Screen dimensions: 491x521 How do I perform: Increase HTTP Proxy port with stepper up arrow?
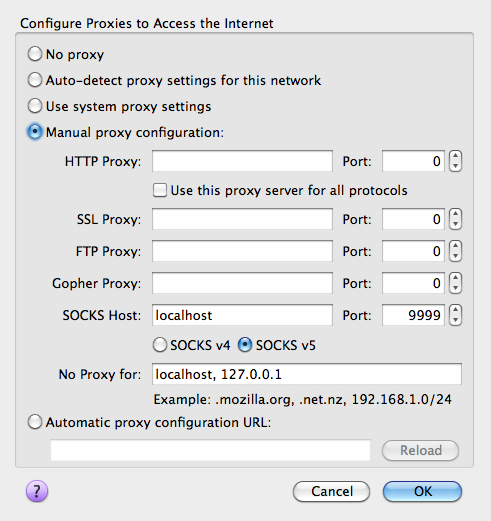click(455, 156)
